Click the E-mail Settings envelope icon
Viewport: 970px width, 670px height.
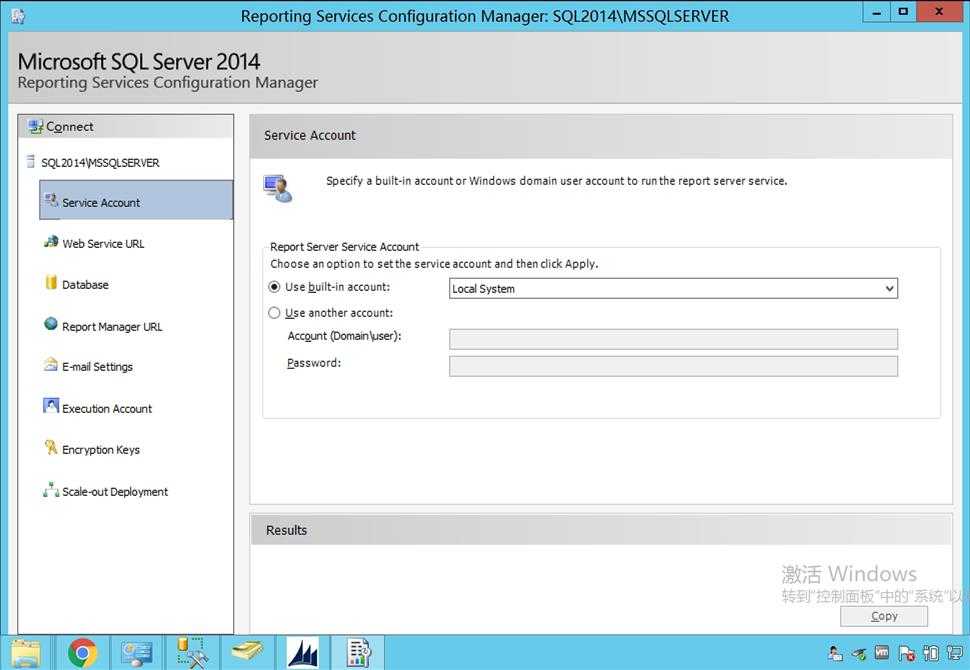[x=51, y=364]
